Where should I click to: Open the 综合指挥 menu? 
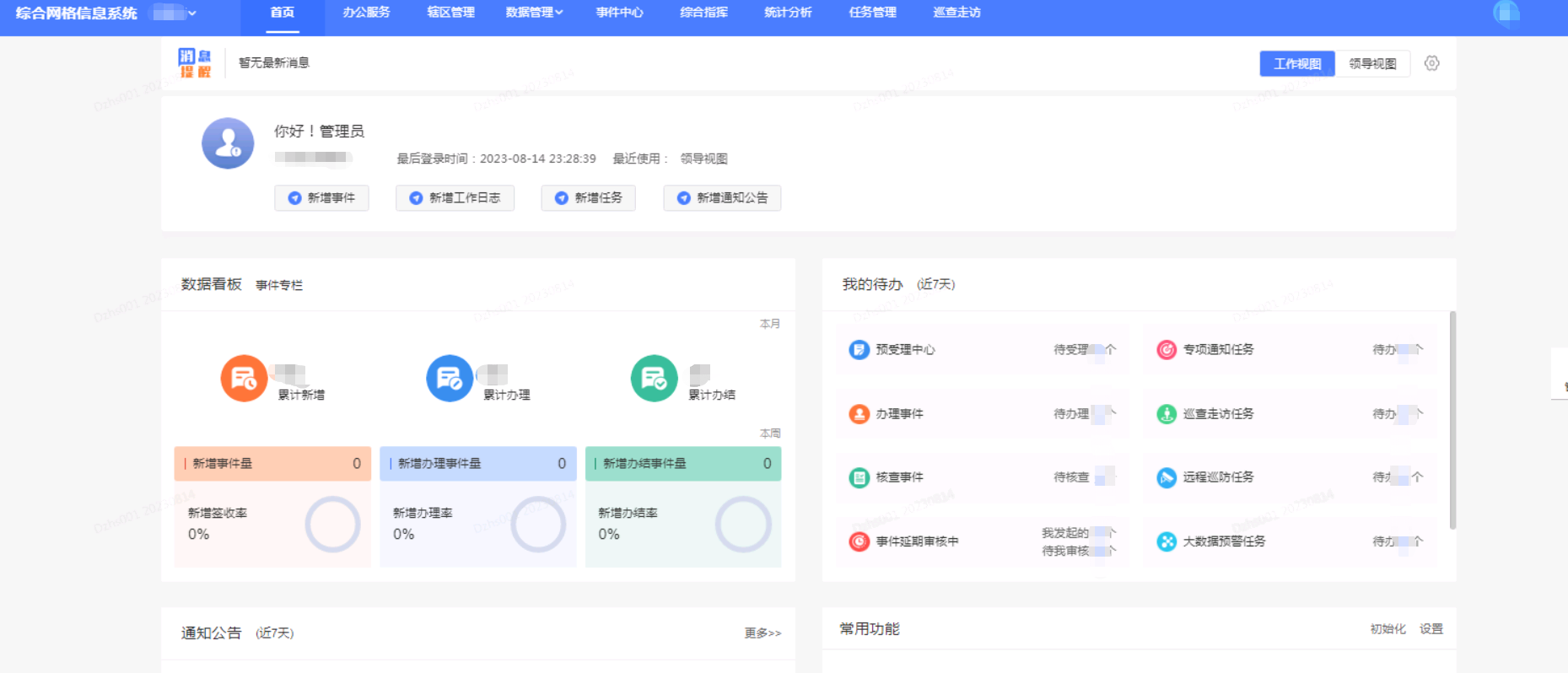click(x=703, y=13)
